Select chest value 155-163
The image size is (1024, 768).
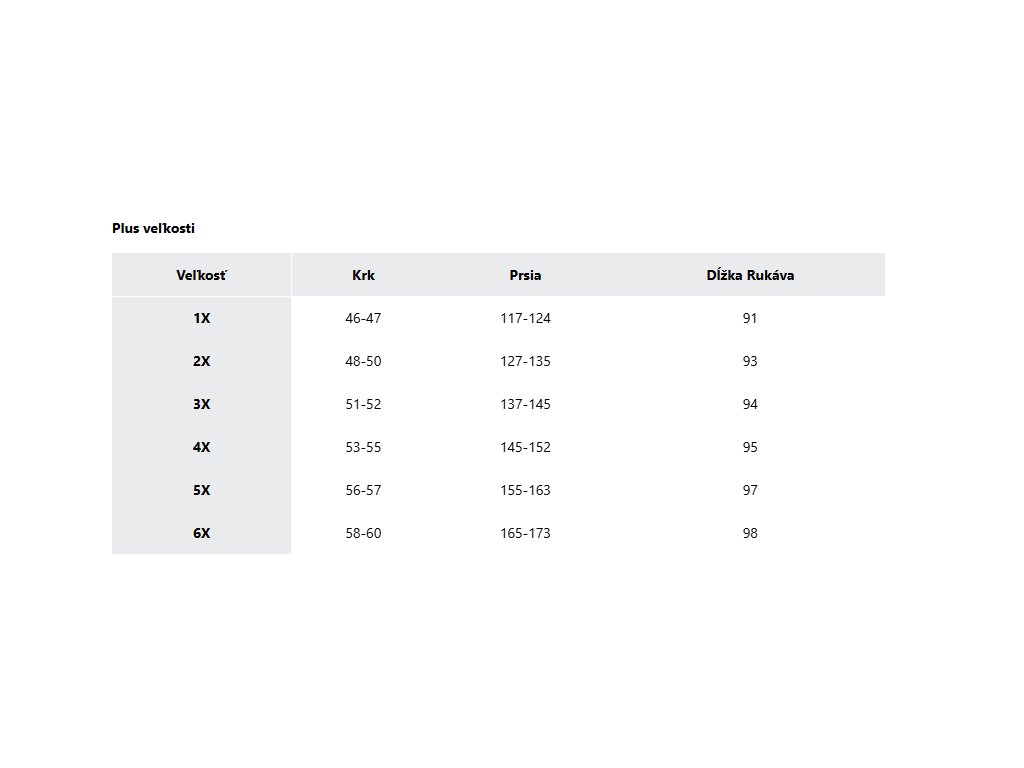[525, 490]
